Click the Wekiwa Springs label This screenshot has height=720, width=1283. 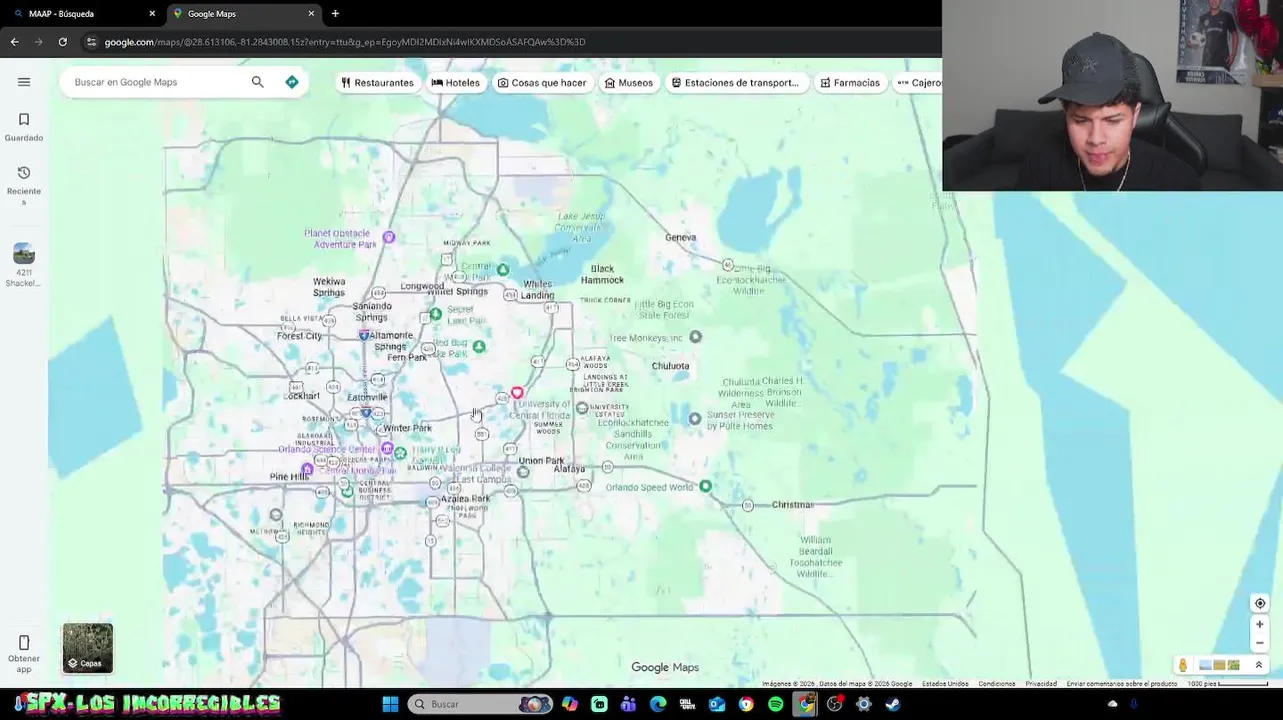[x=329, y=287]
